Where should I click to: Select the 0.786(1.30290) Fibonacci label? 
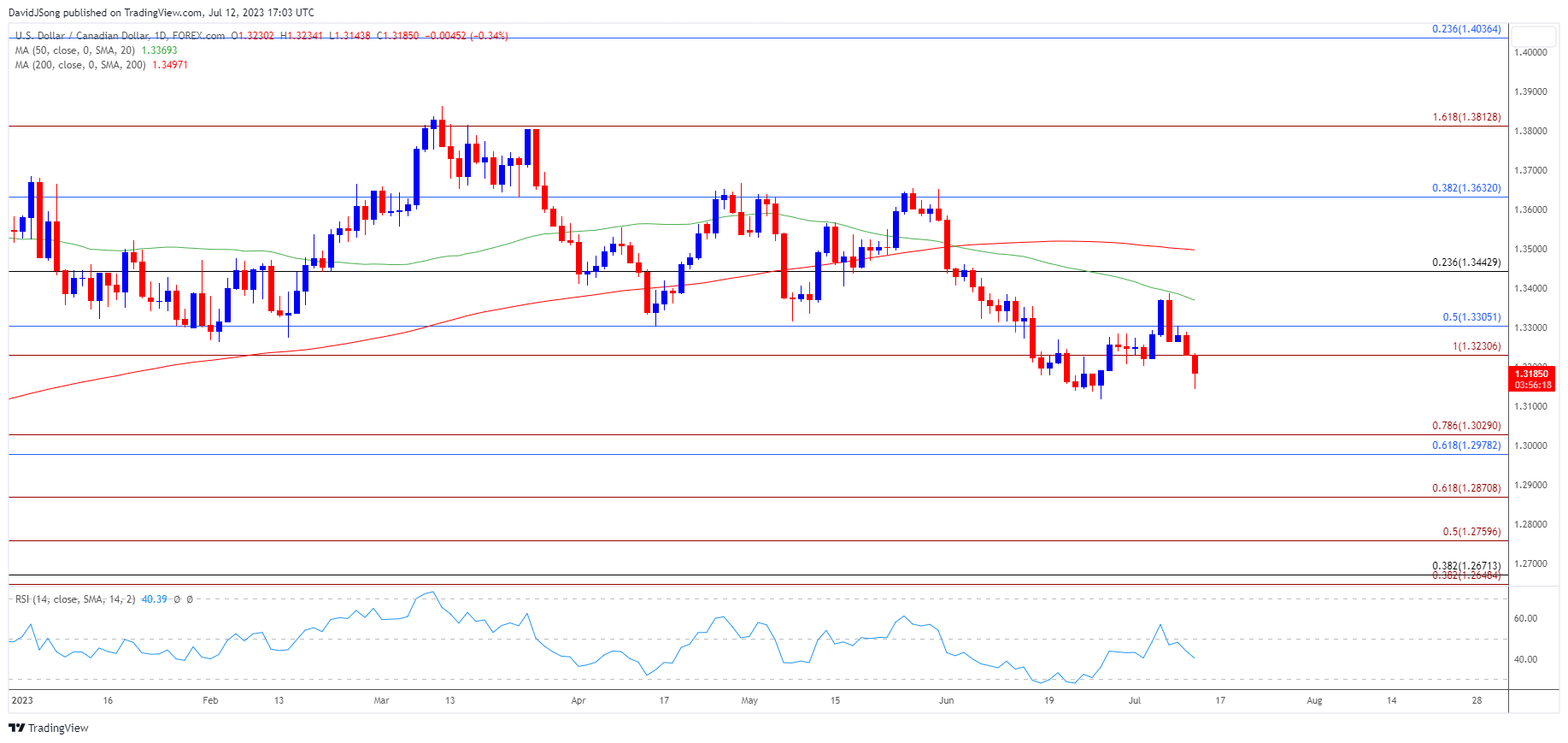pos(1466,426)
